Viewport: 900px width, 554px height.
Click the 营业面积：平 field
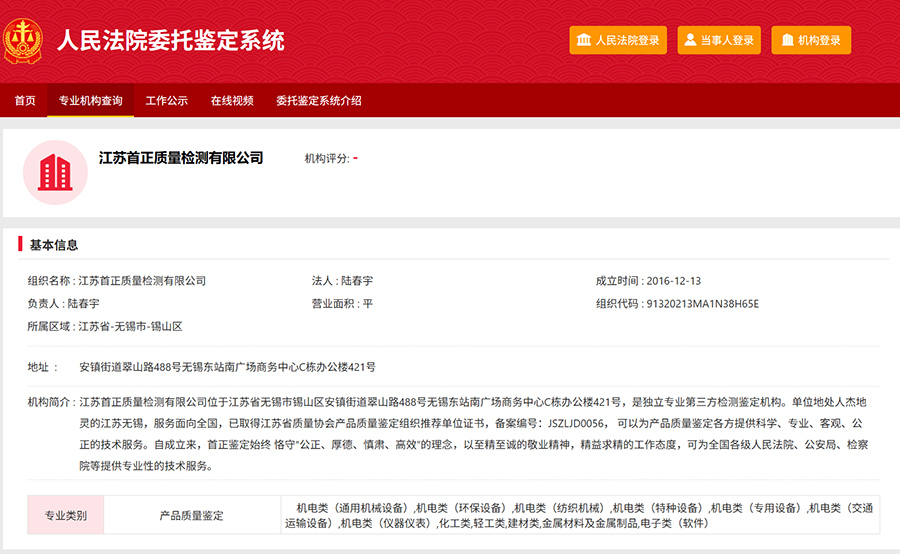tap(342, 304)
